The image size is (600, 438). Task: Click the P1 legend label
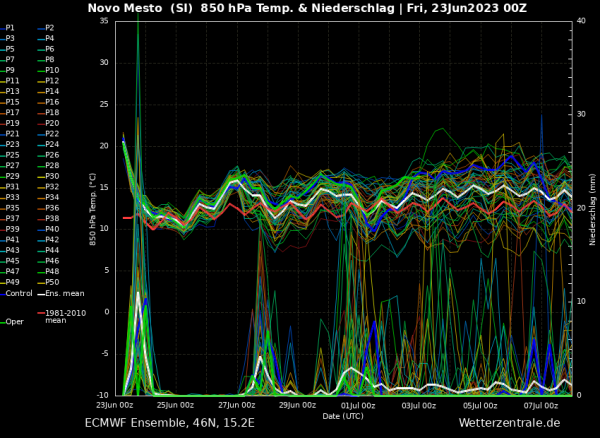[x=10, y=28]
